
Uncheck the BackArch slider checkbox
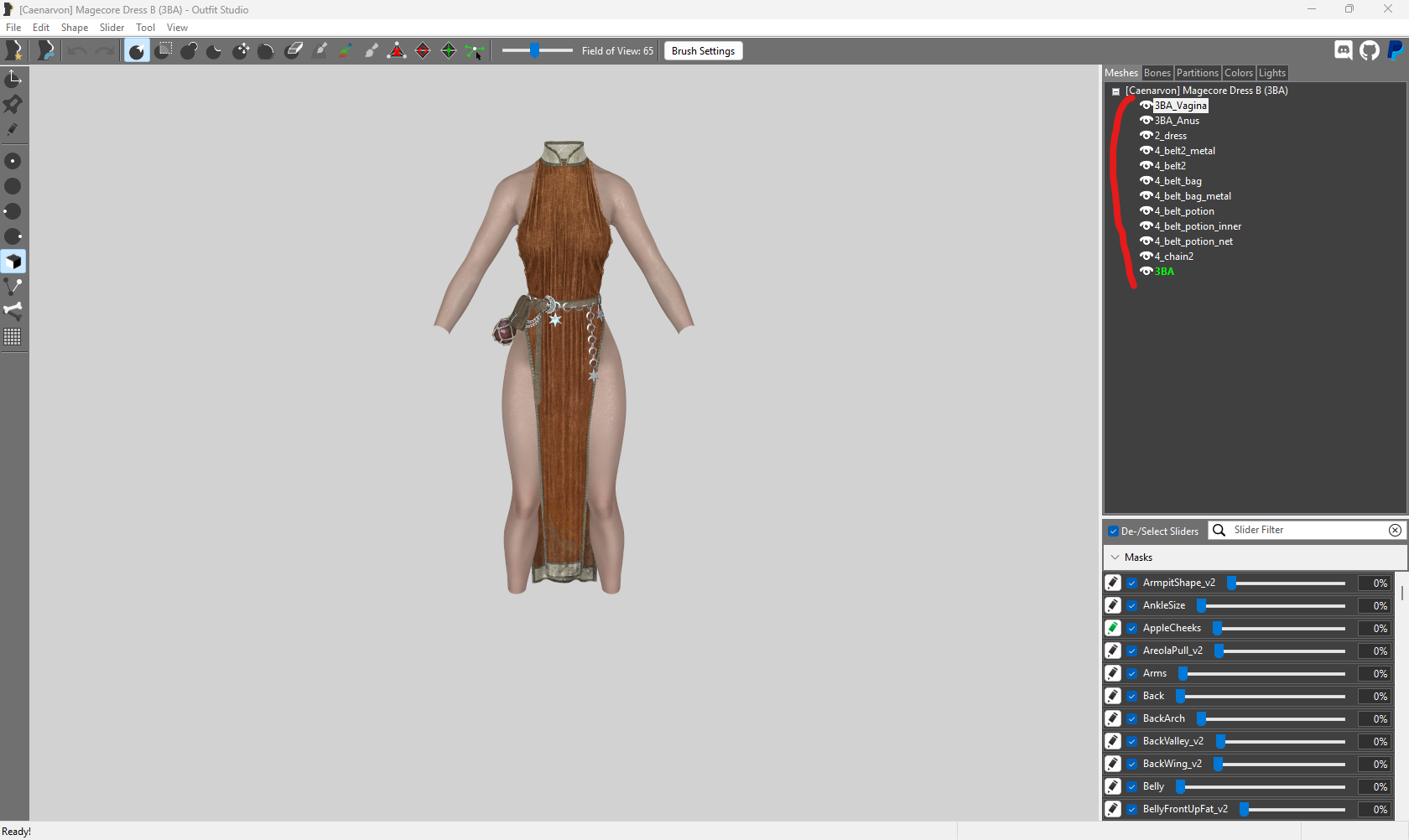click(x=1132, y=719)
